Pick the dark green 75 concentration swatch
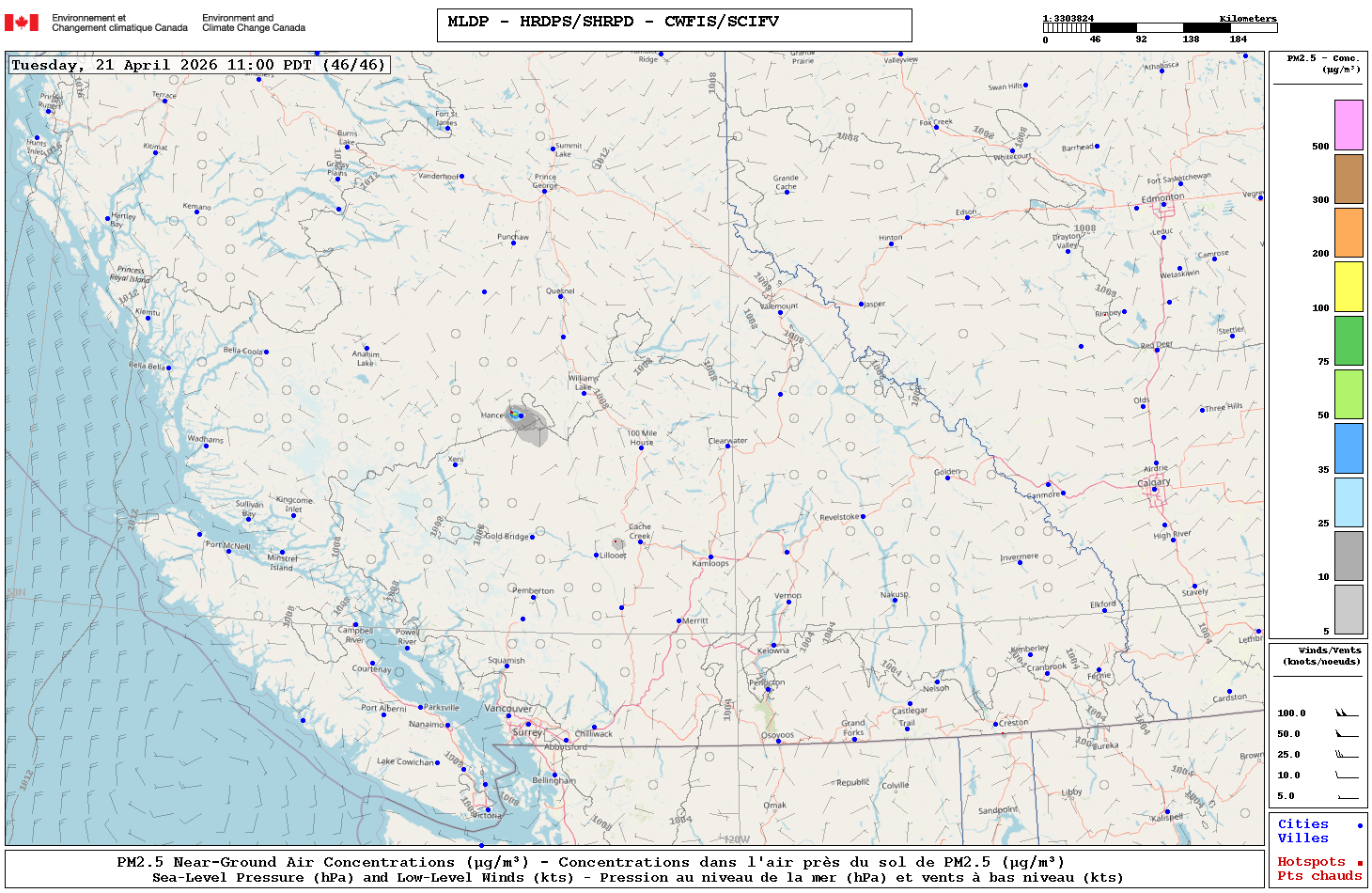Viewport: 1372px width, 893px height. click(x=1349, y=340)
